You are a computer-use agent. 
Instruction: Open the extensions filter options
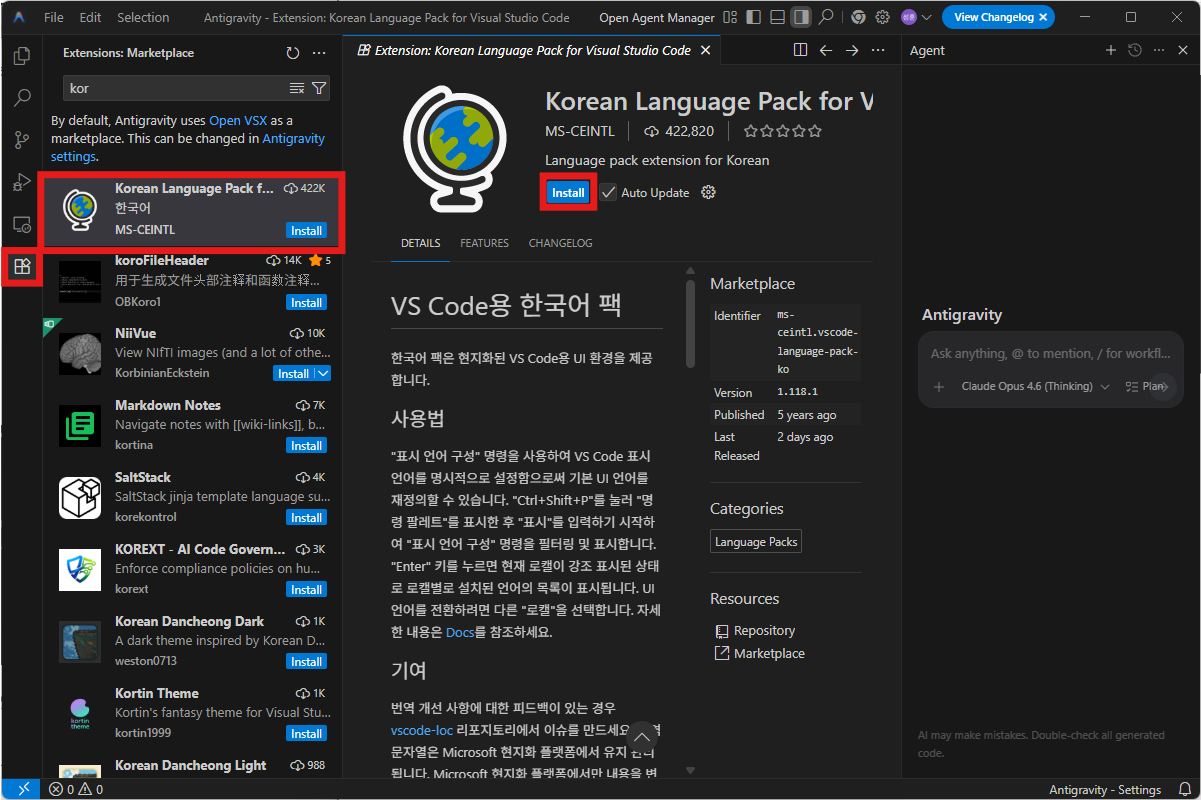pyautogui.click(x=319, y=89)
